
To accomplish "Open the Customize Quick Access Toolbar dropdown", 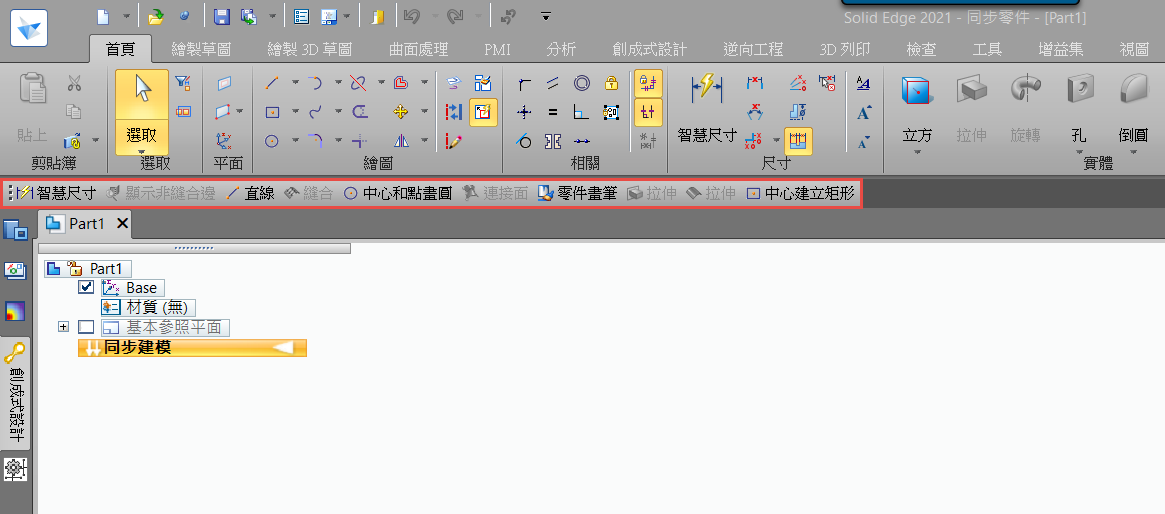I will point(546,16).
